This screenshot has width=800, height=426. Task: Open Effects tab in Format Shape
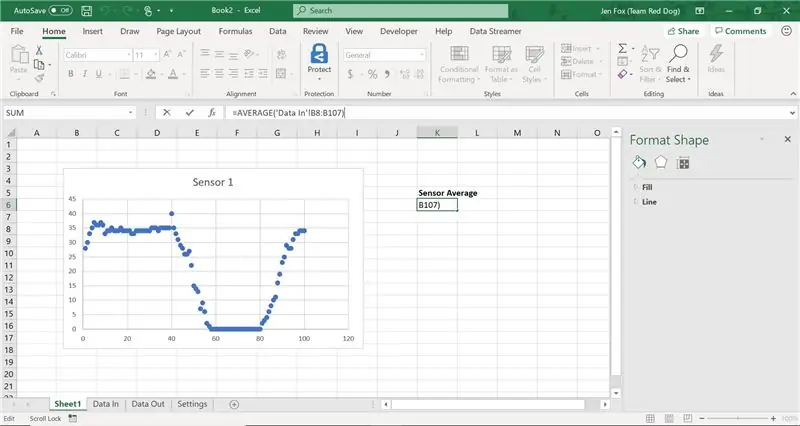[661, 163]
